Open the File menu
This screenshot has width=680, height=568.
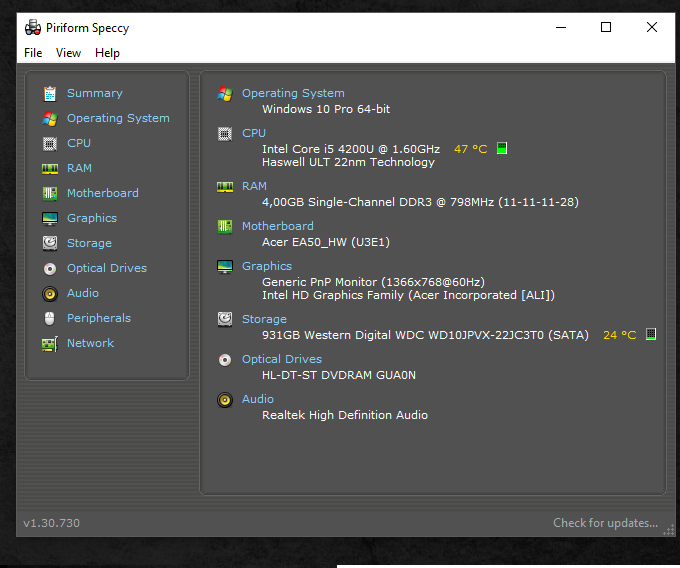click(33, 53)
